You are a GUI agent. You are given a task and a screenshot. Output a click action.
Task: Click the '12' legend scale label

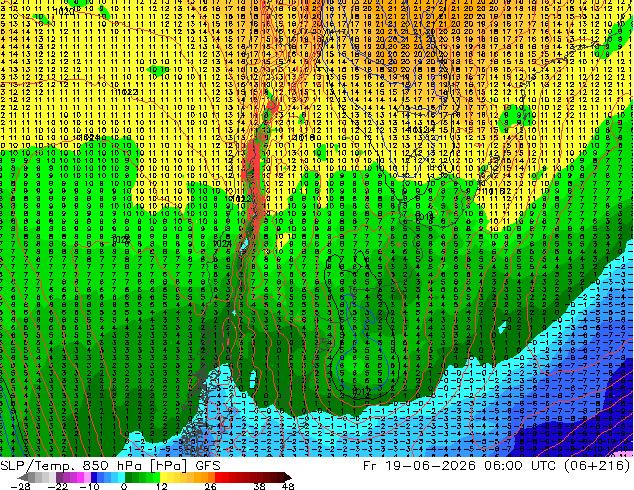click(x=162, y=486)
